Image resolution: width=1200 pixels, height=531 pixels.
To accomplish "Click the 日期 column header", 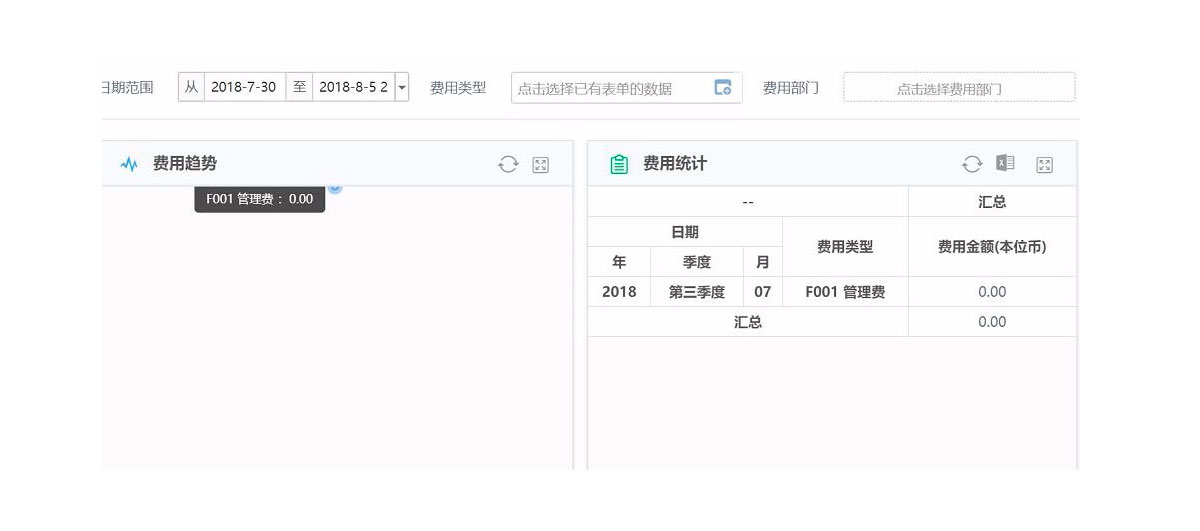I will point(685,232).
